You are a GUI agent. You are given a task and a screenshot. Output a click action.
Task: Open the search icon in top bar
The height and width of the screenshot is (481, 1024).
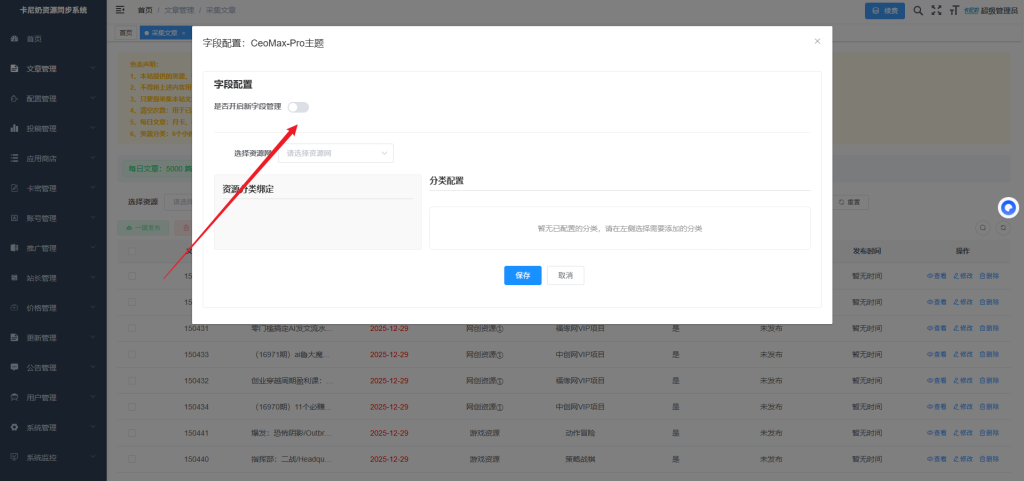[918, 10]
